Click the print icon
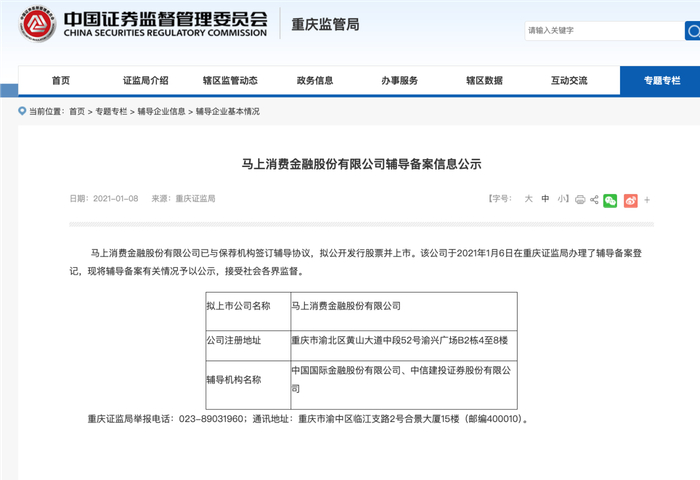 point(580,200)
